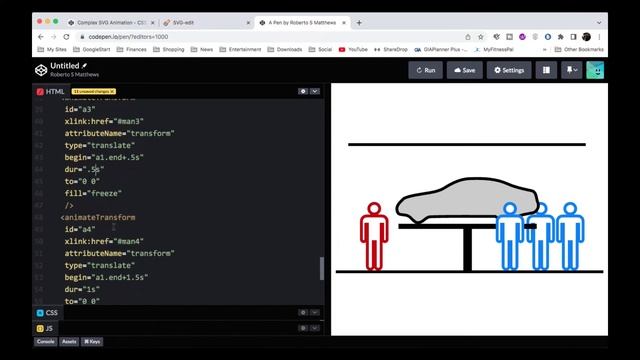Edit the pen title with pencil icon
The width and height of the screenshot is (640, 360).
pyautogui.click(x=84, y=66)
